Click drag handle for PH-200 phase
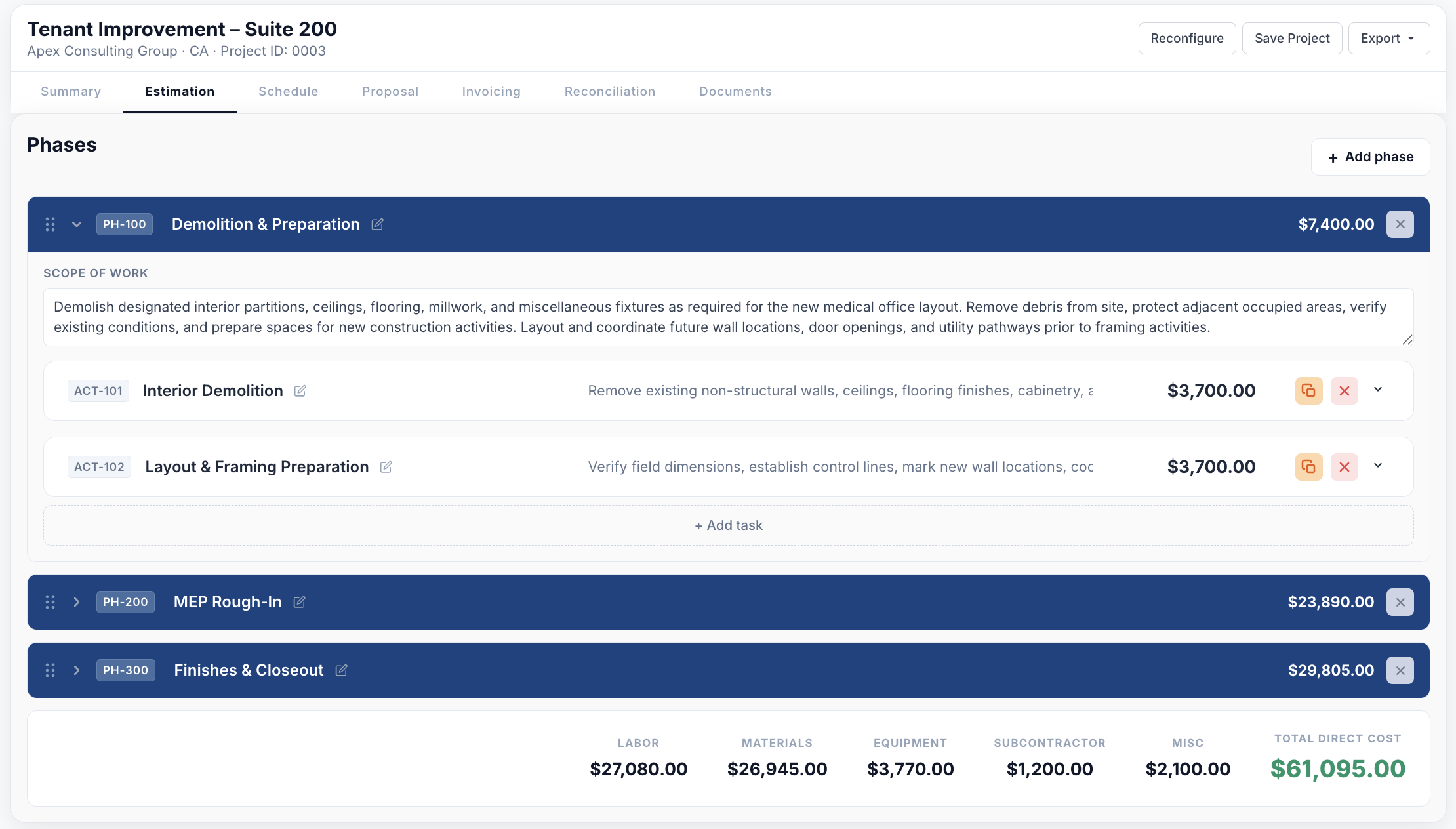The height and width of the screenshot is (829, 1456). 50,602
